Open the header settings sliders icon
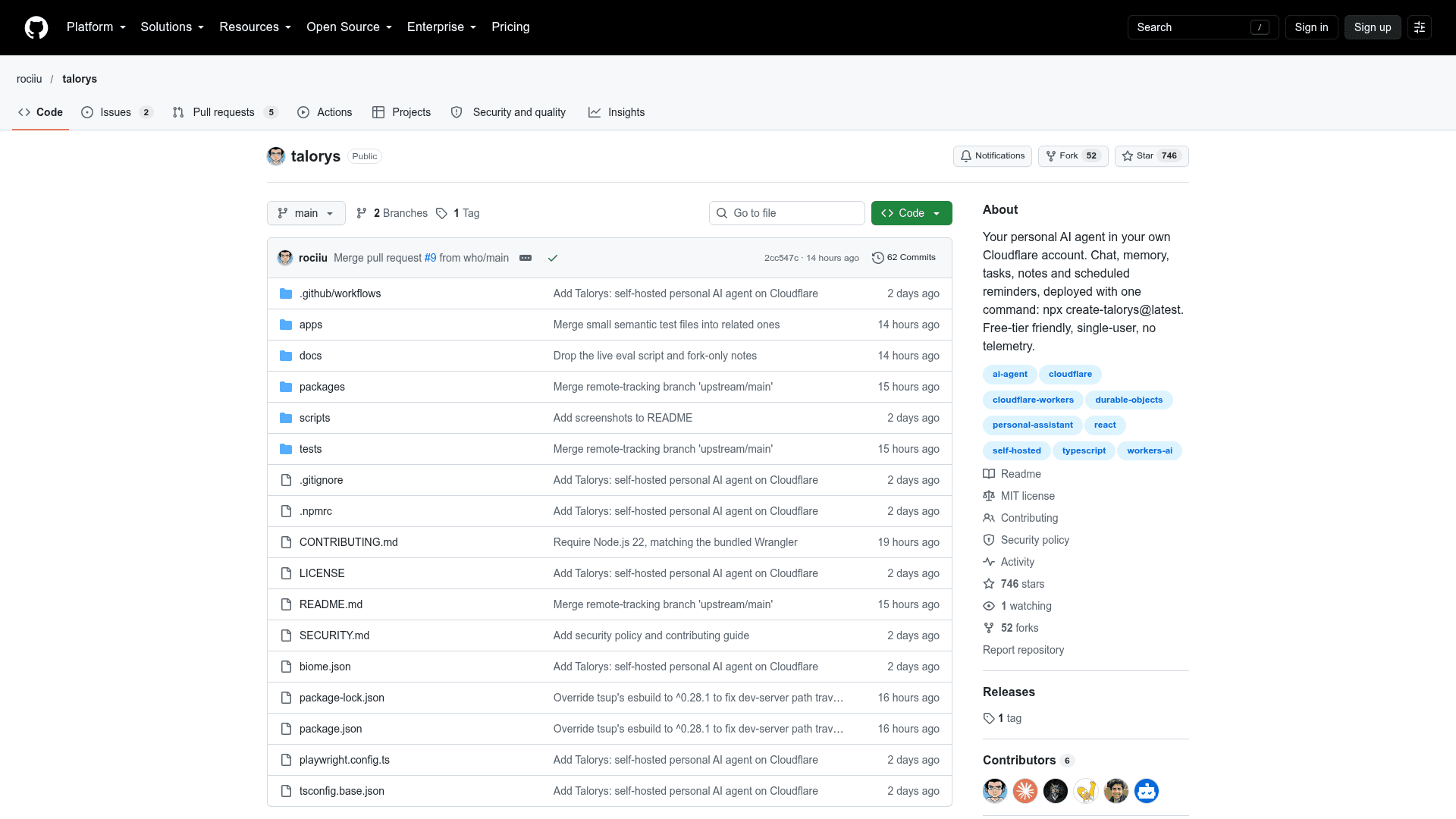The image size is (1456, 819). pos(1420,27)
